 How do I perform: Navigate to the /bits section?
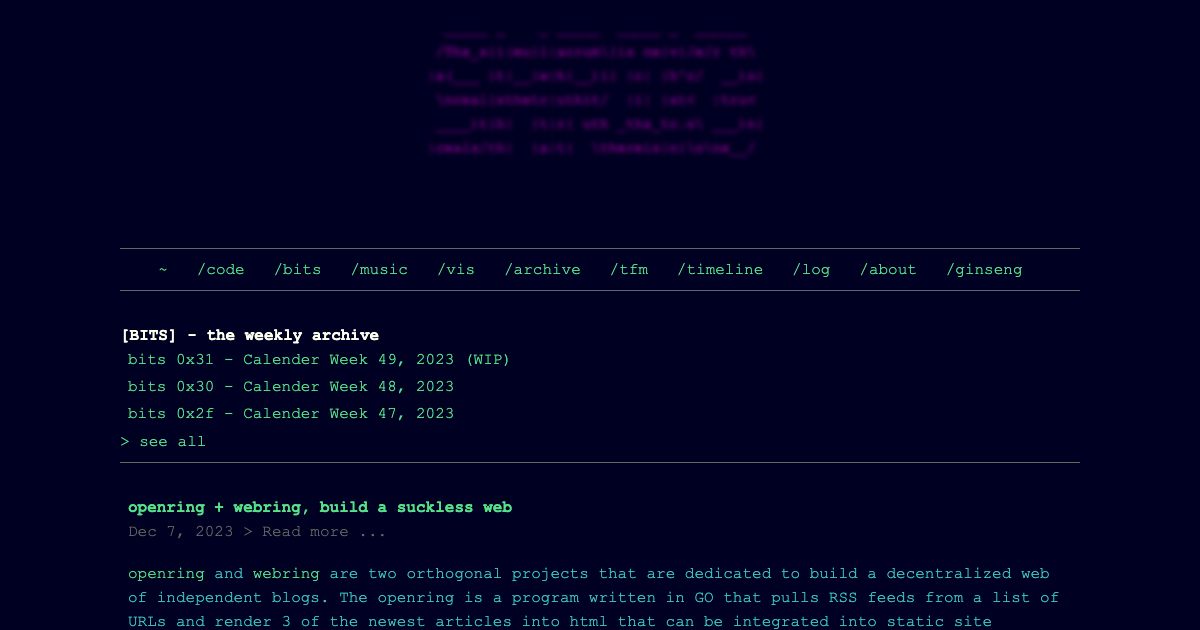[297, 269]
